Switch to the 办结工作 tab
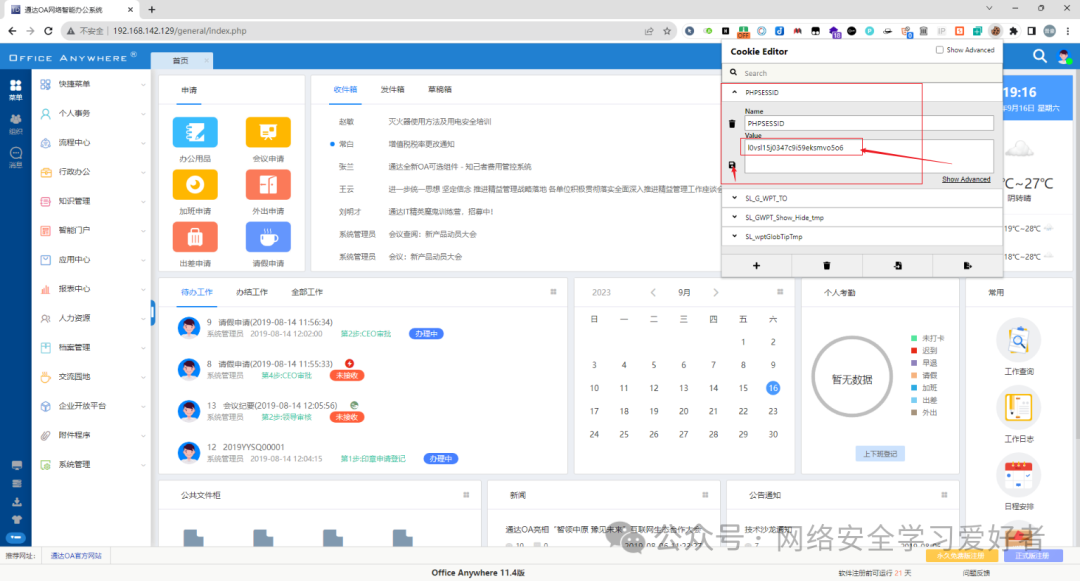 pyautogui.click(x=251, y=293)
